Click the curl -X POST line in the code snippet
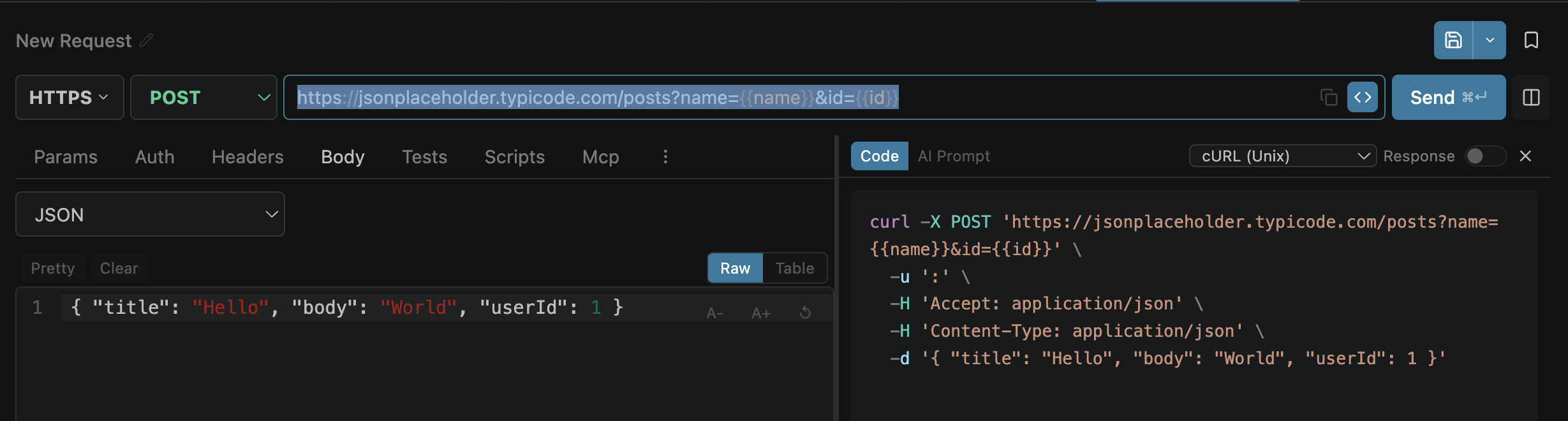Screen dimensions: 1568x421 tap(1184, 222)
